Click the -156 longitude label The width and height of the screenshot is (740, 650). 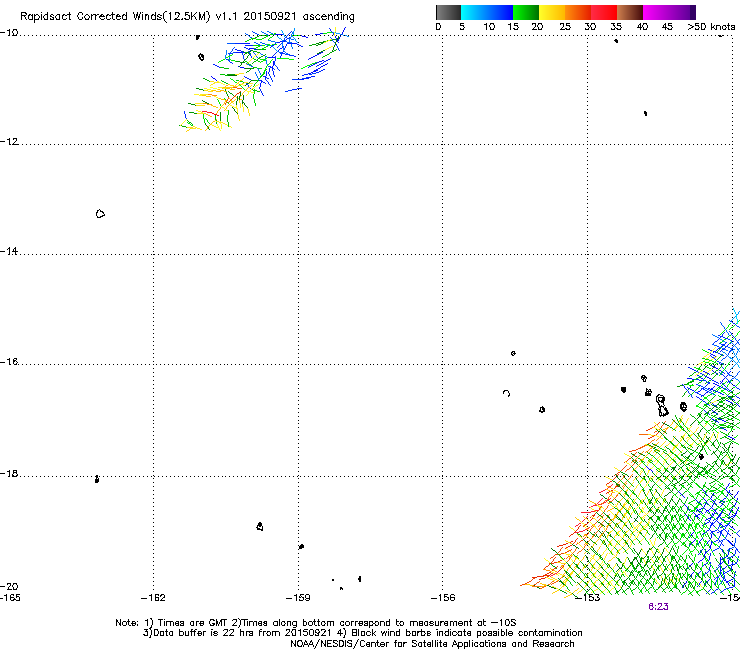tap(443, 598)
